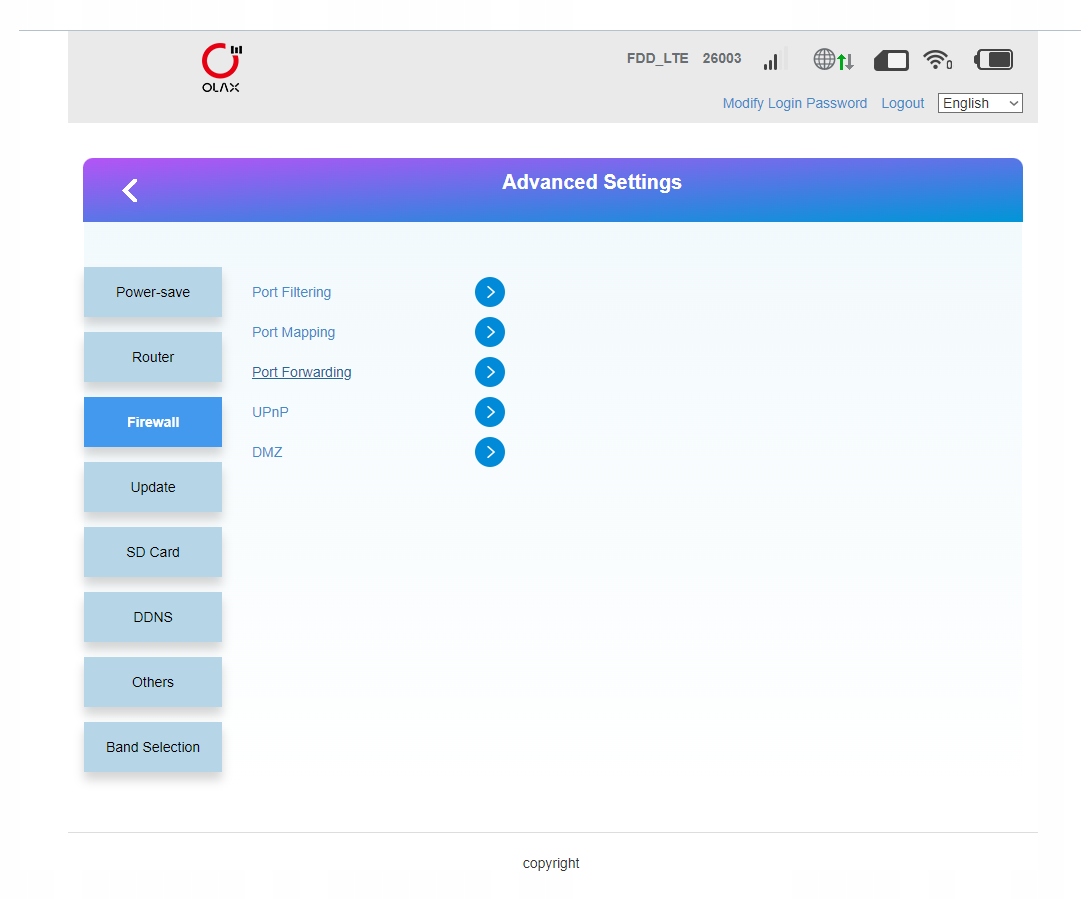
Task: Select the DDNS tab
Action: click(x=153, y=617)
